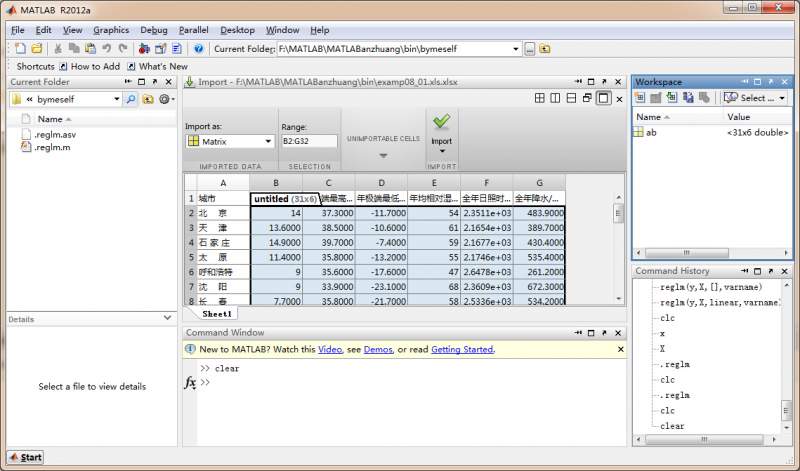Viewport: 800px width, 471px height.
Task: Click the Command History vertical scrollbar
Action: (786, 355)
